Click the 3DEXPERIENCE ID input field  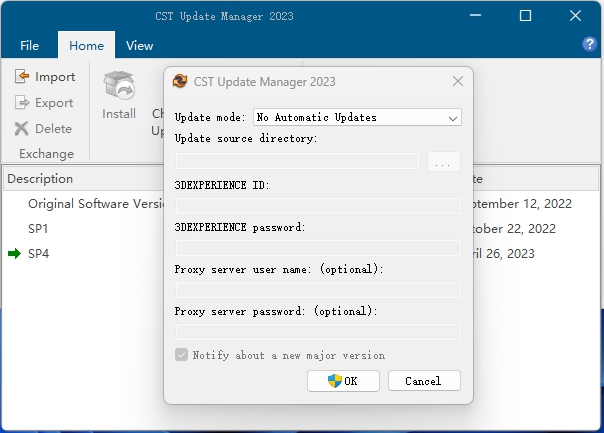click(x=318, y=206)
